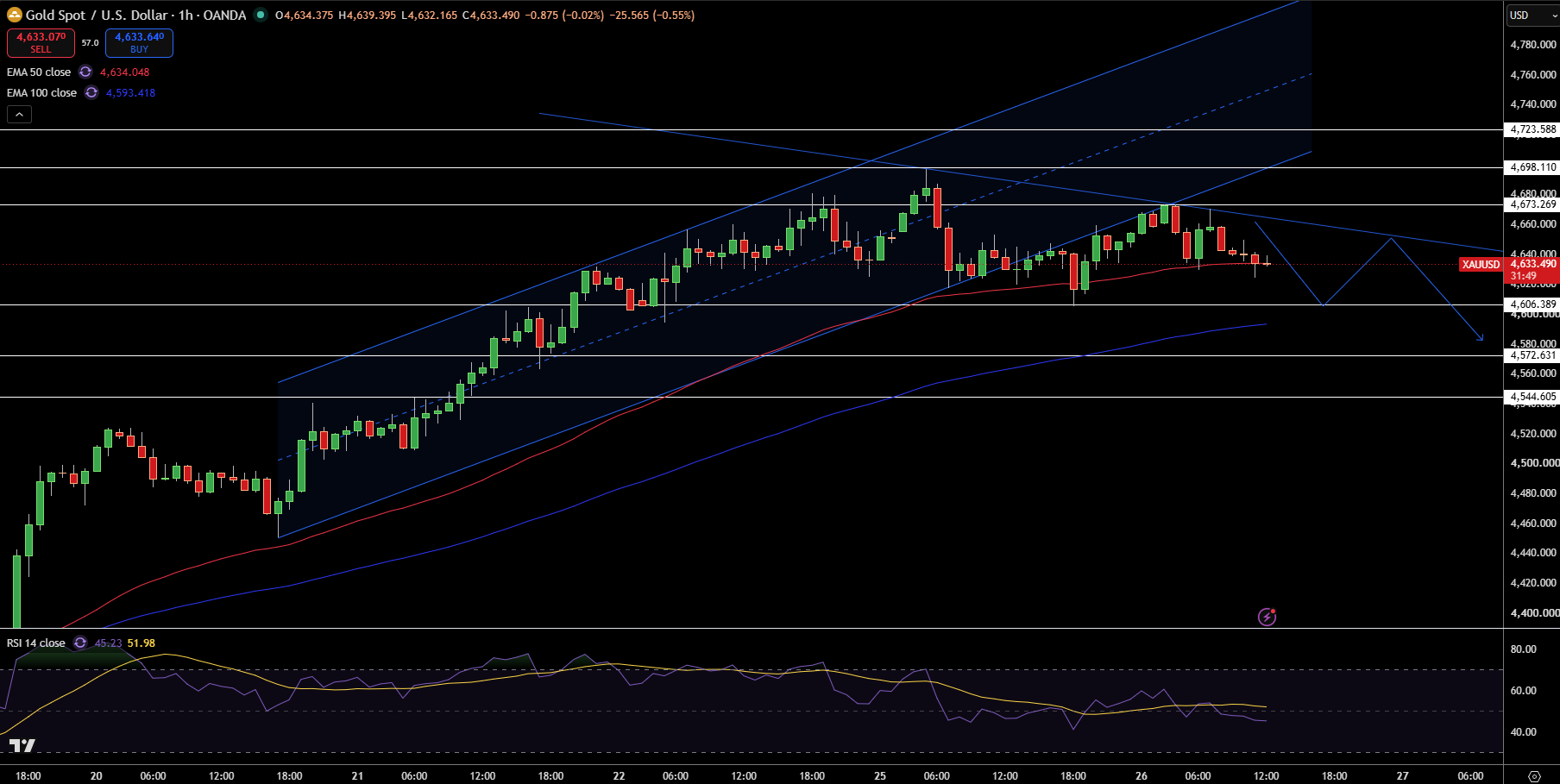Viewport: 1560px width, 784px height.
Task: Click the EMA 50 refresh icon
Action: click(x=85, y=72)
